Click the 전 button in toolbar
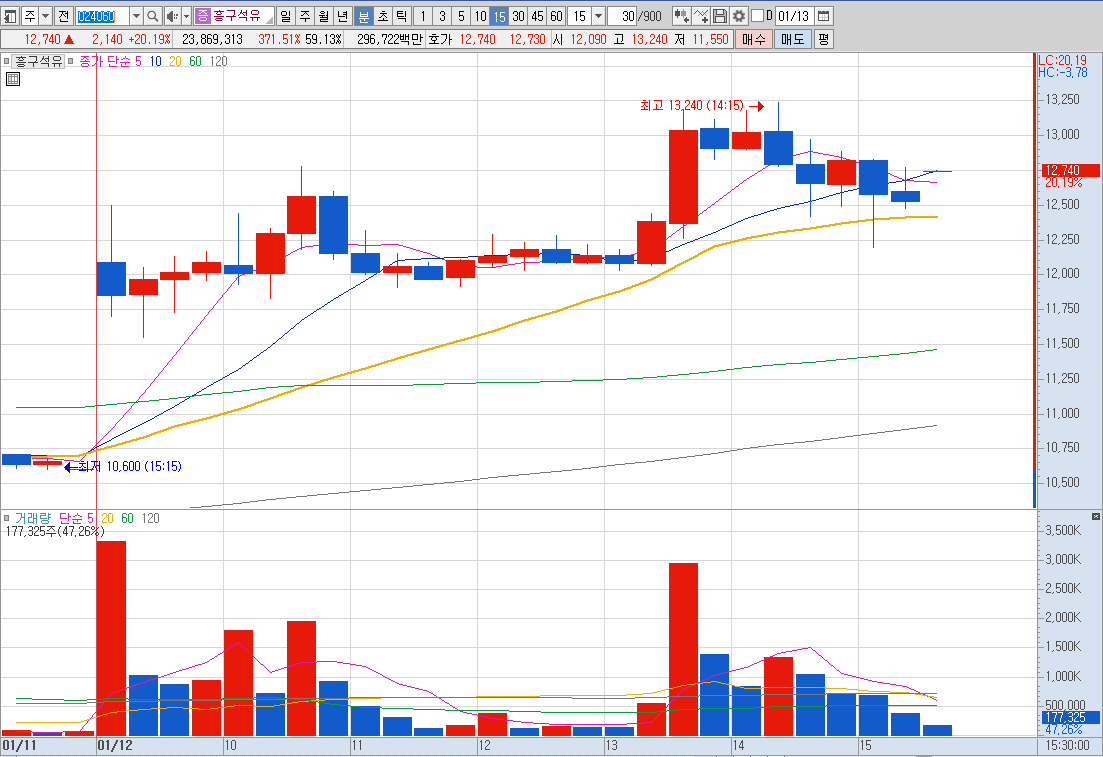1103x757 pixels. pyautogui.click(x=63, y=15)
